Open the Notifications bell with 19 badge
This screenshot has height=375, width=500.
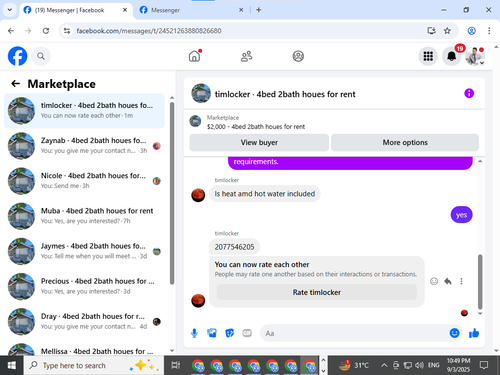452,56
